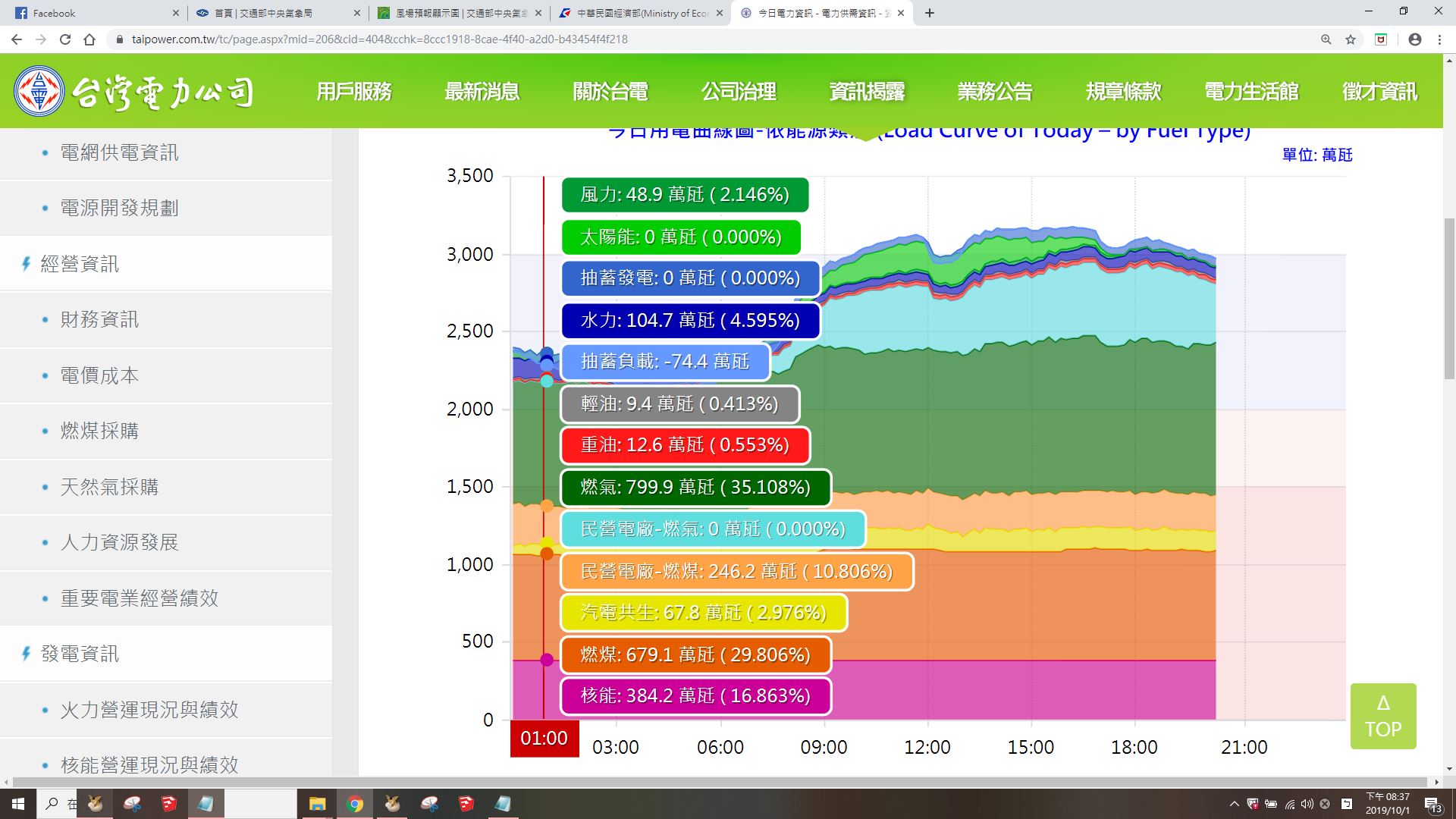Viewport: 1456px width, 819px height.
Task: Click the lightning icon beside 經營資訊
Action: (26, 264)
